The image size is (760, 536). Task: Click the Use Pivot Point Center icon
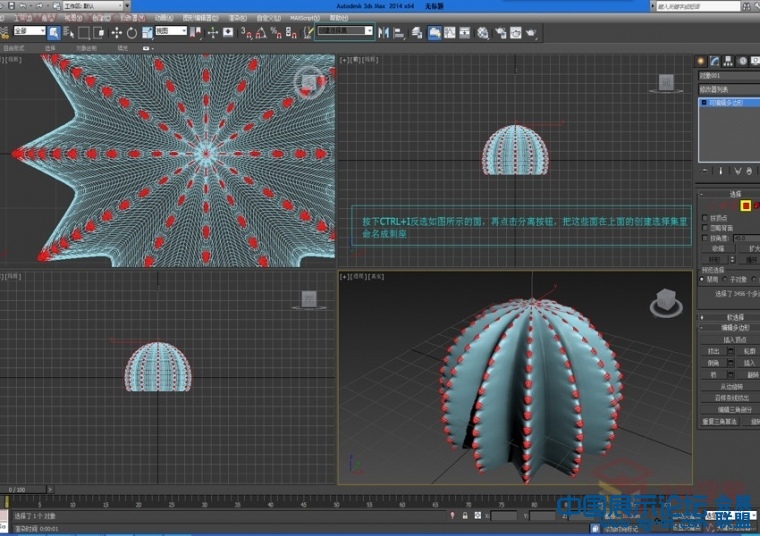coord(196,33)
